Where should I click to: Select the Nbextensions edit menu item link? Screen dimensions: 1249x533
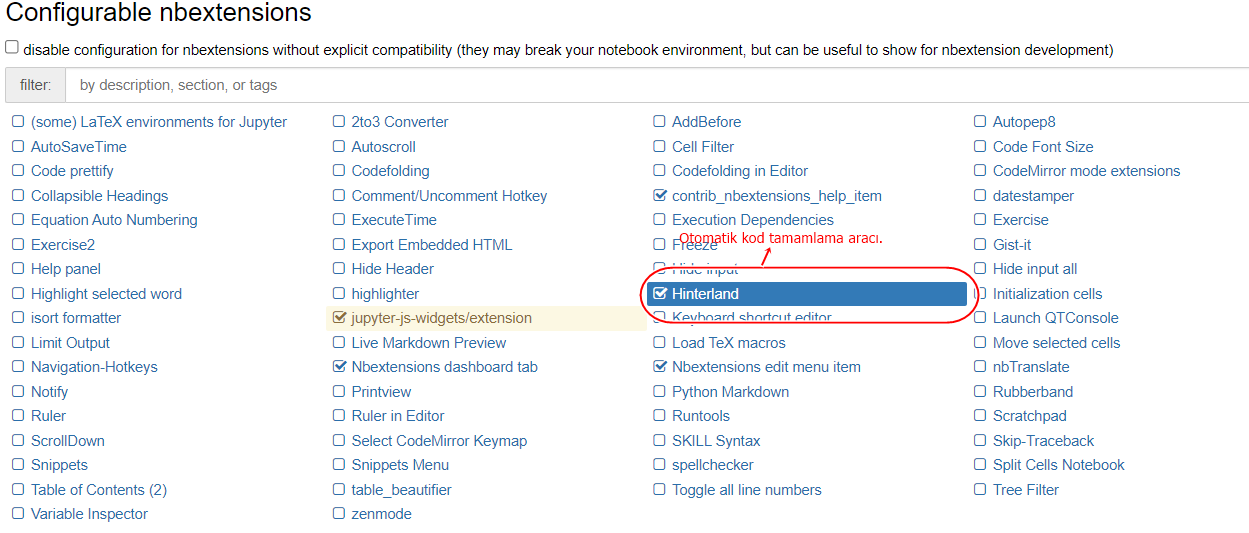pos(766,367)
